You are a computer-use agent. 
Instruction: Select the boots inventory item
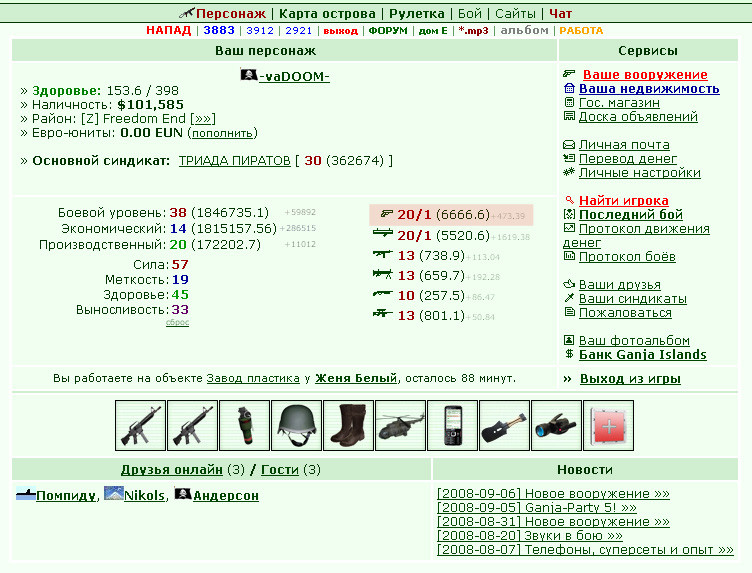(x=349, y=426)
